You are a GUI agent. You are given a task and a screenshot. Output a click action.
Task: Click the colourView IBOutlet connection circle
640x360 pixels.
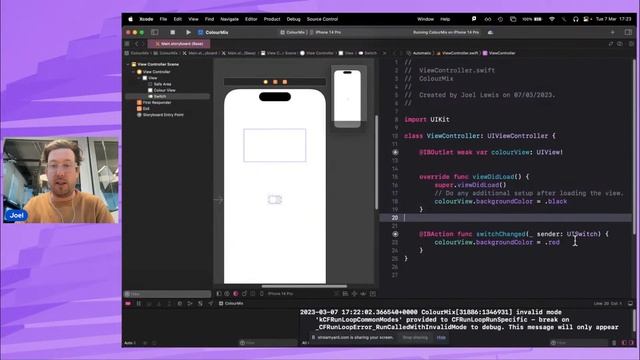coord(395,152)
